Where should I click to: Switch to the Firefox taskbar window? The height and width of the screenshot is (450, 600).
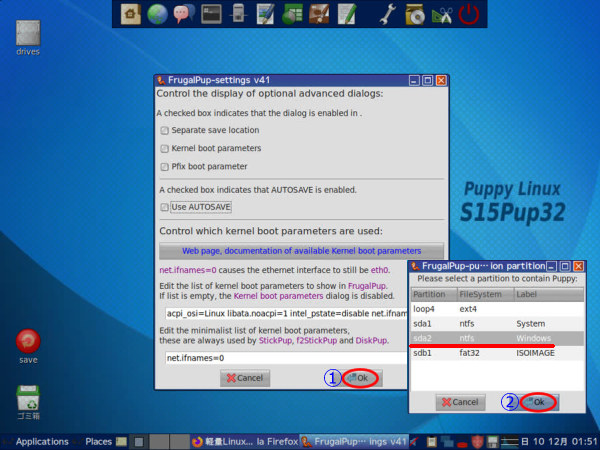[245, 442]
